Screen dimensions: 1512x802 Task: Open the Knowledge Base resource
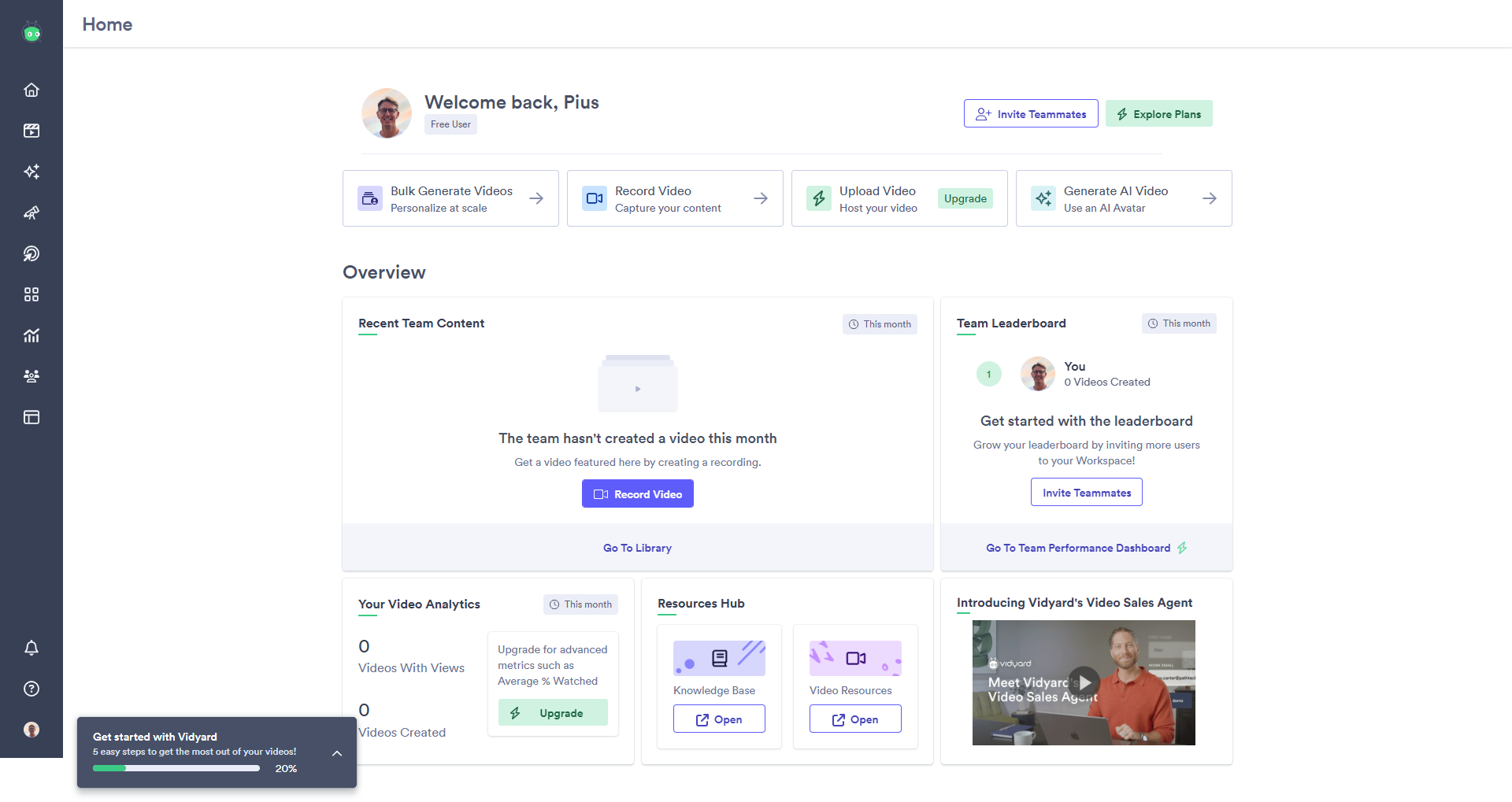click(719, 719)
